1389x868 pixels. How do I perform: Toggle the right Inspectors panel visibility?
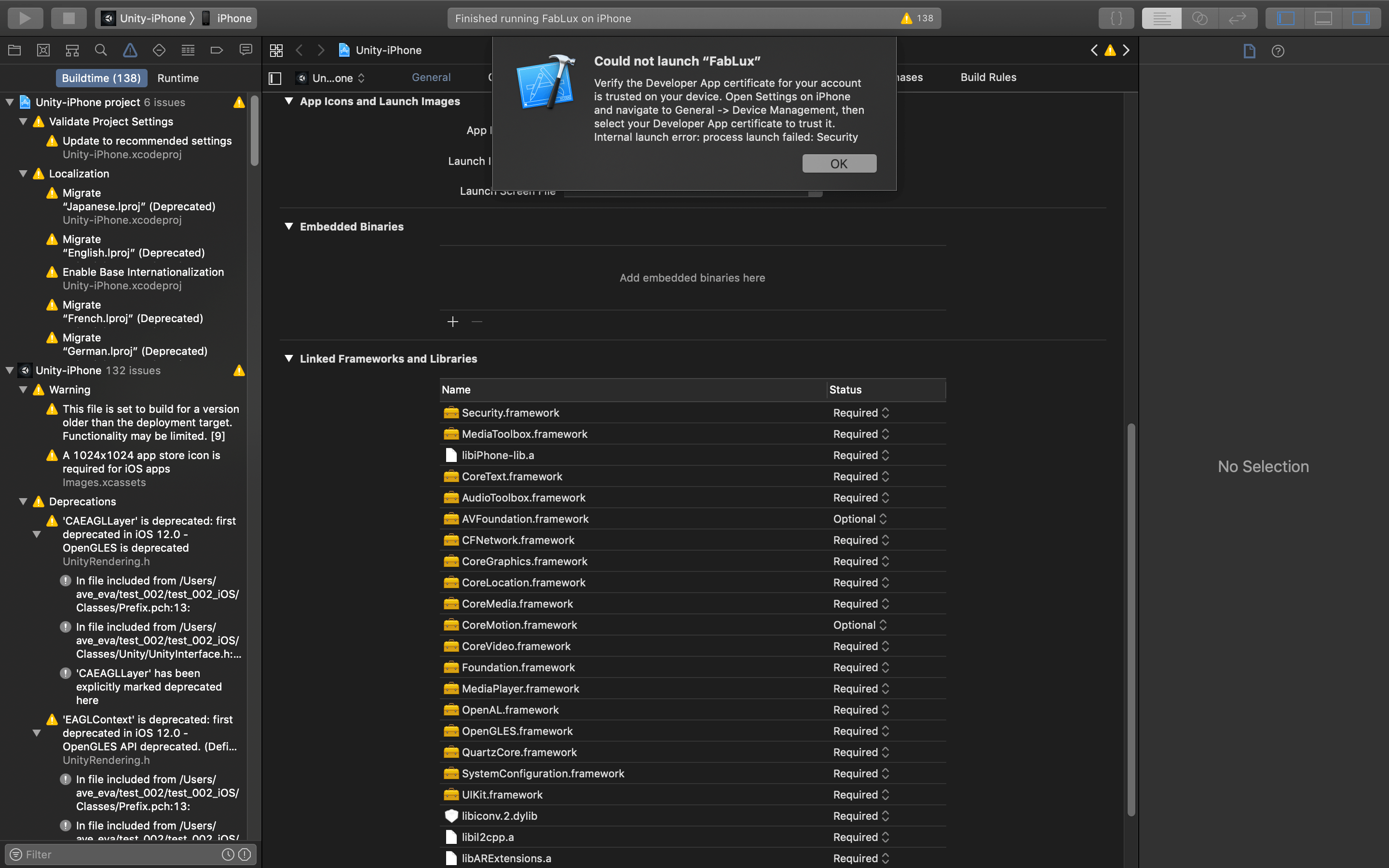(x=1360, y=18)
